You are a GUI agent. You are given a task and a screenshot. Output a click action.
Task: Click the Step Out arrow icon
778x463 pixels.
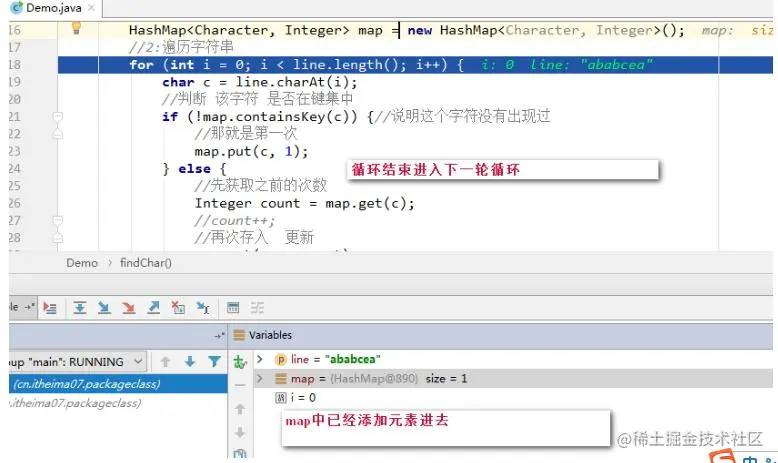coord(153,308)
